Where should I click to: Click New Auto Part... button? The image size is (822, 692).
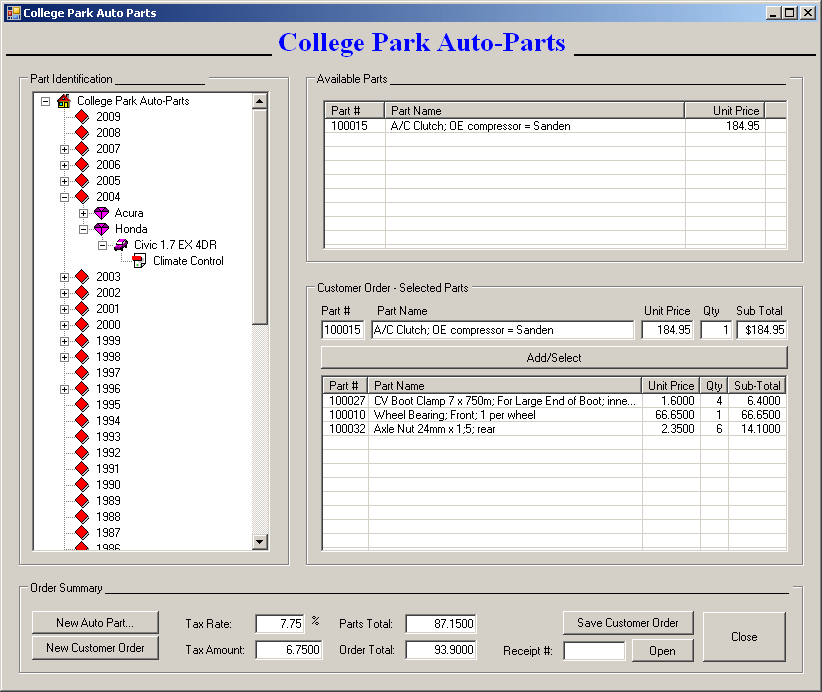click(x=95, y=622)
